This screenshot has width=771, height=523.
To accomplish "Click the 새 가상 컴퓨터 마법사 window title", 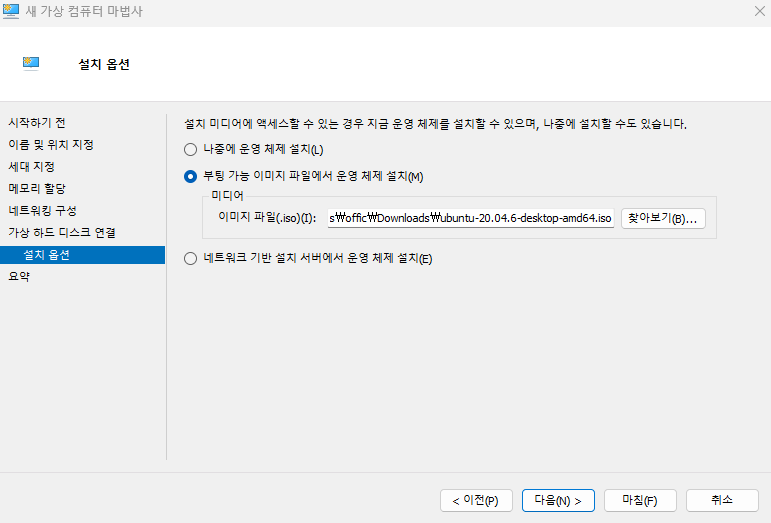I will tap(84, 11).
